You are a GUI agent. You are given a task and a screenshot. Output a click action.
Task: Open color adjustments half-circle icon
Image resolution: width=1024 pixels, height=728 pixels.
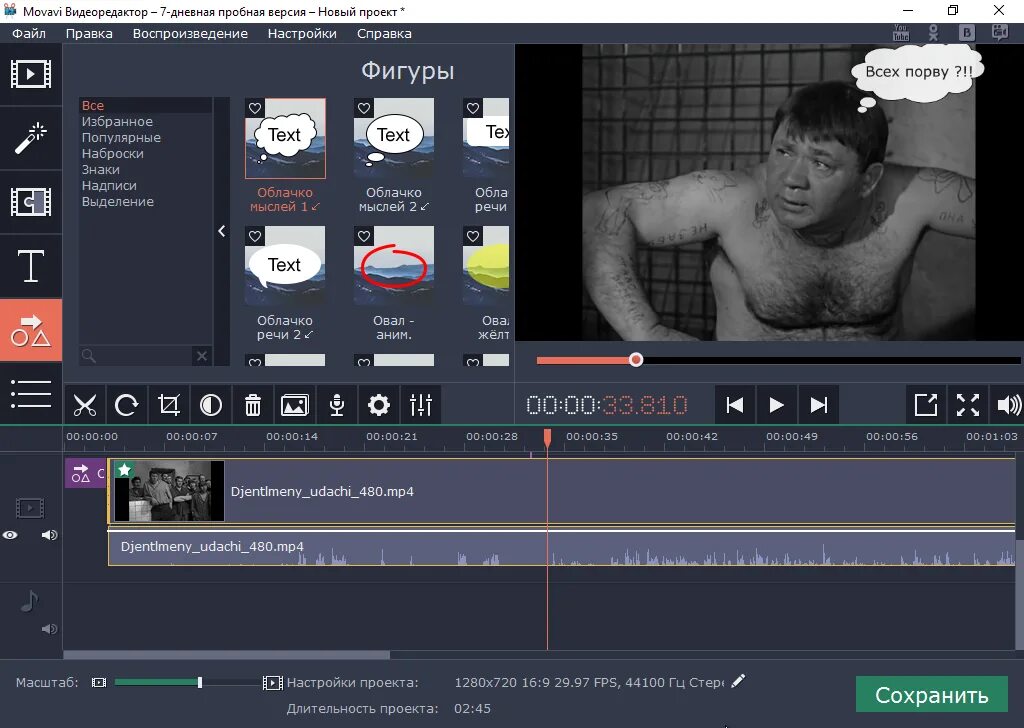point(210,405)
